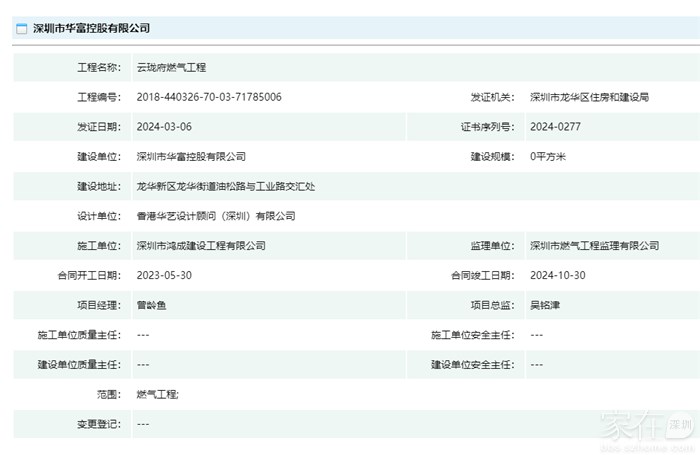Viewport: 700px width, 455px height.
Task: Select contract start date 2023-05-30
Action: click(x=163, y=275)
